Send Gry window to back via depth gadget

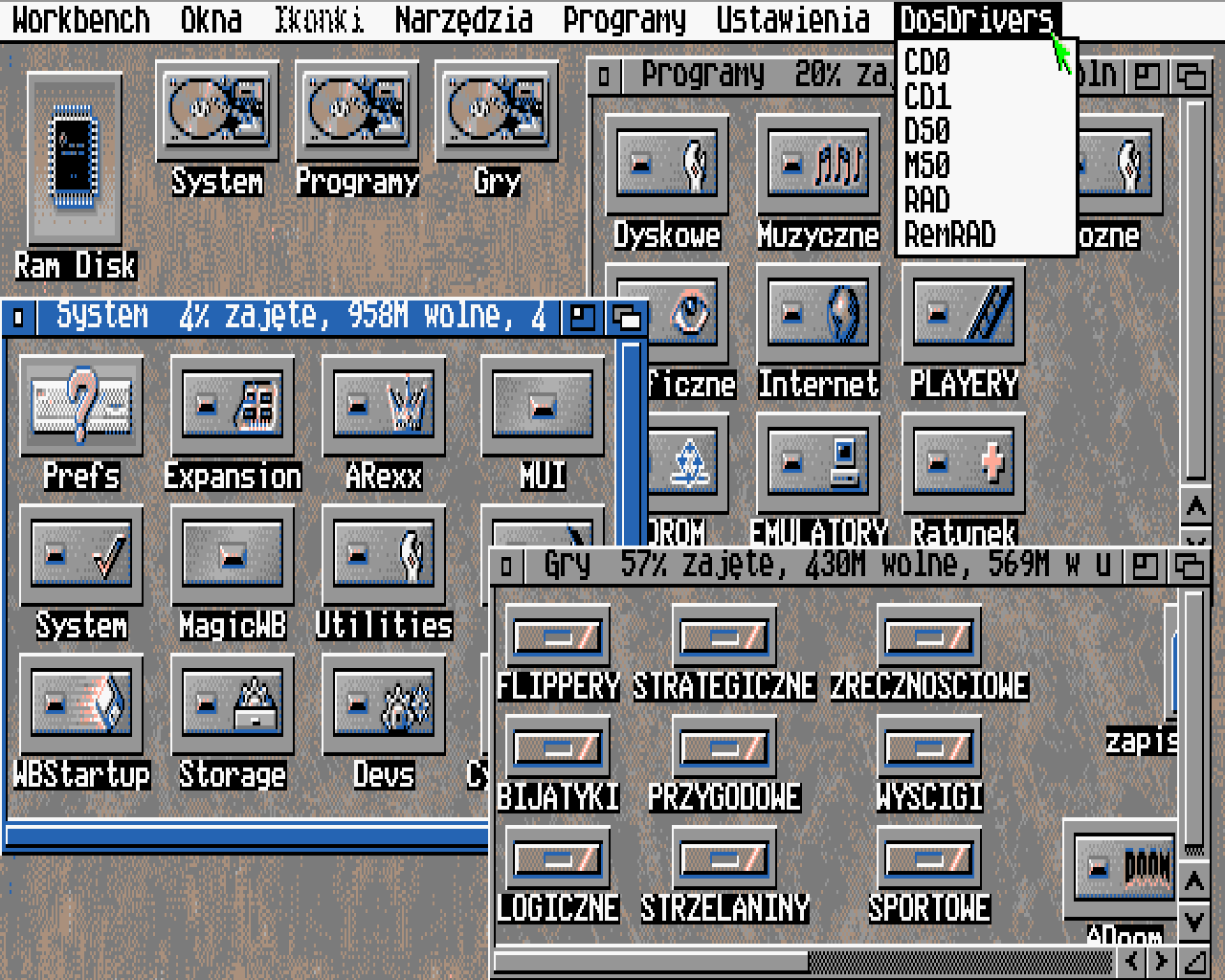coord(1191,566)
